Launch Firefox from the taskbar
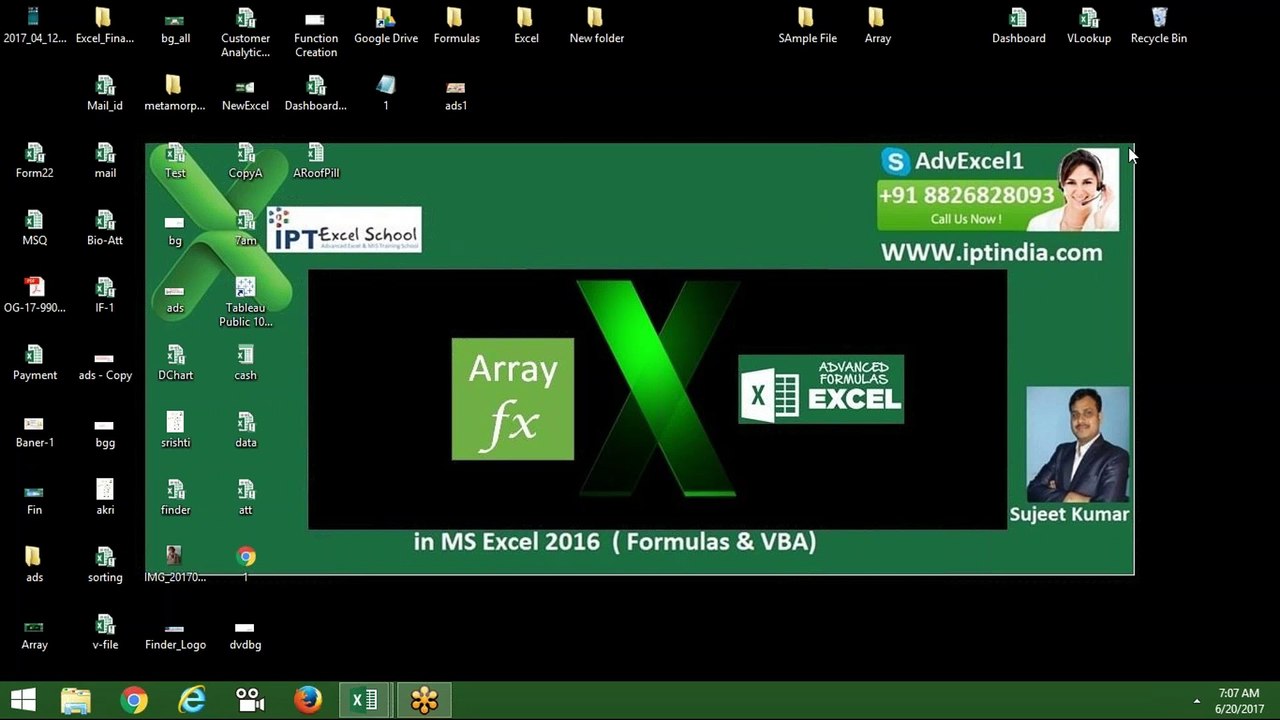The width and height of the screenshot is (1280, 720). [307, 700]
